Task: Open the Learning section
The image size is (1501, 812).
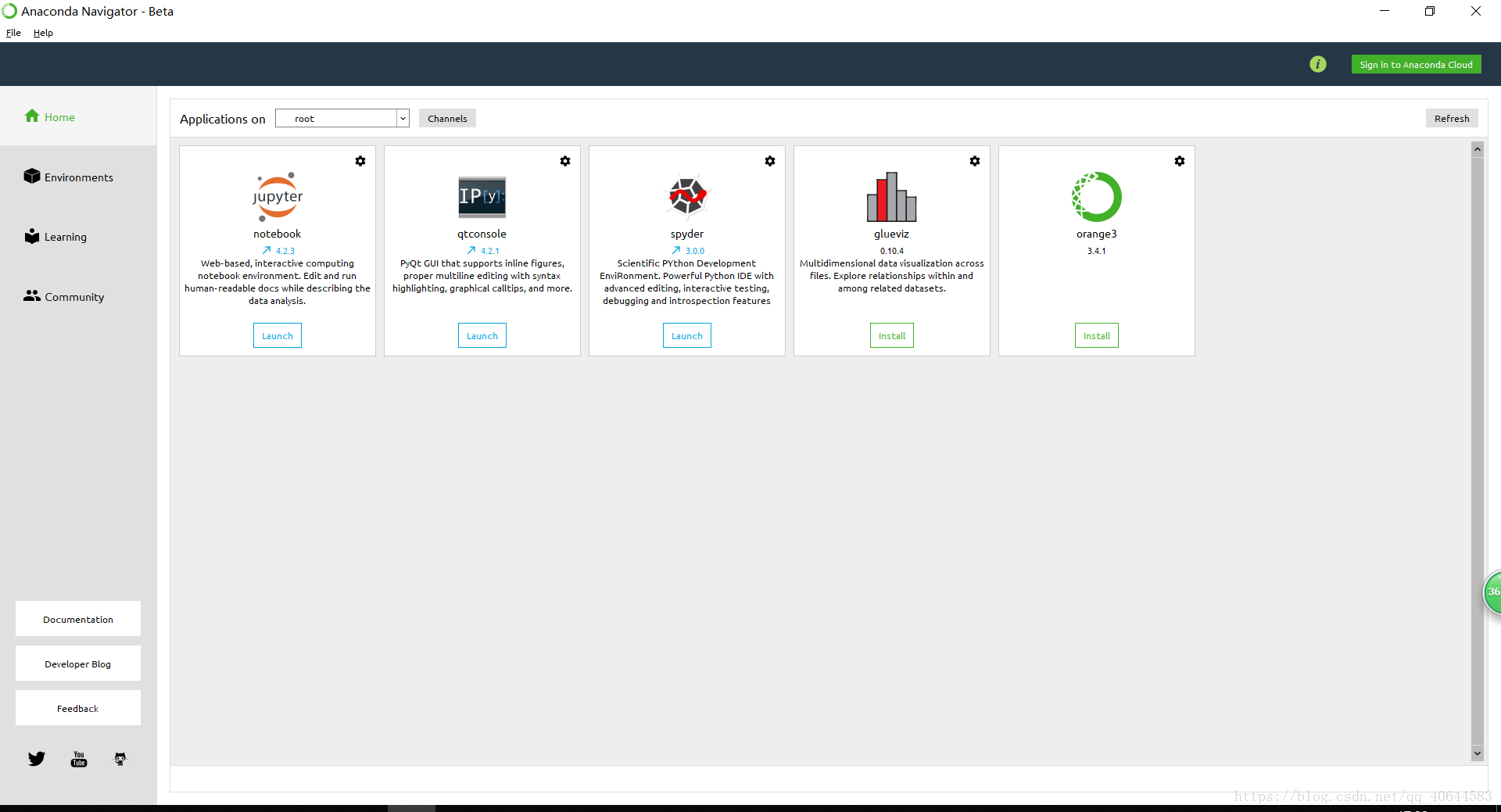Action: pyautogui.click(x=56, y=236)
